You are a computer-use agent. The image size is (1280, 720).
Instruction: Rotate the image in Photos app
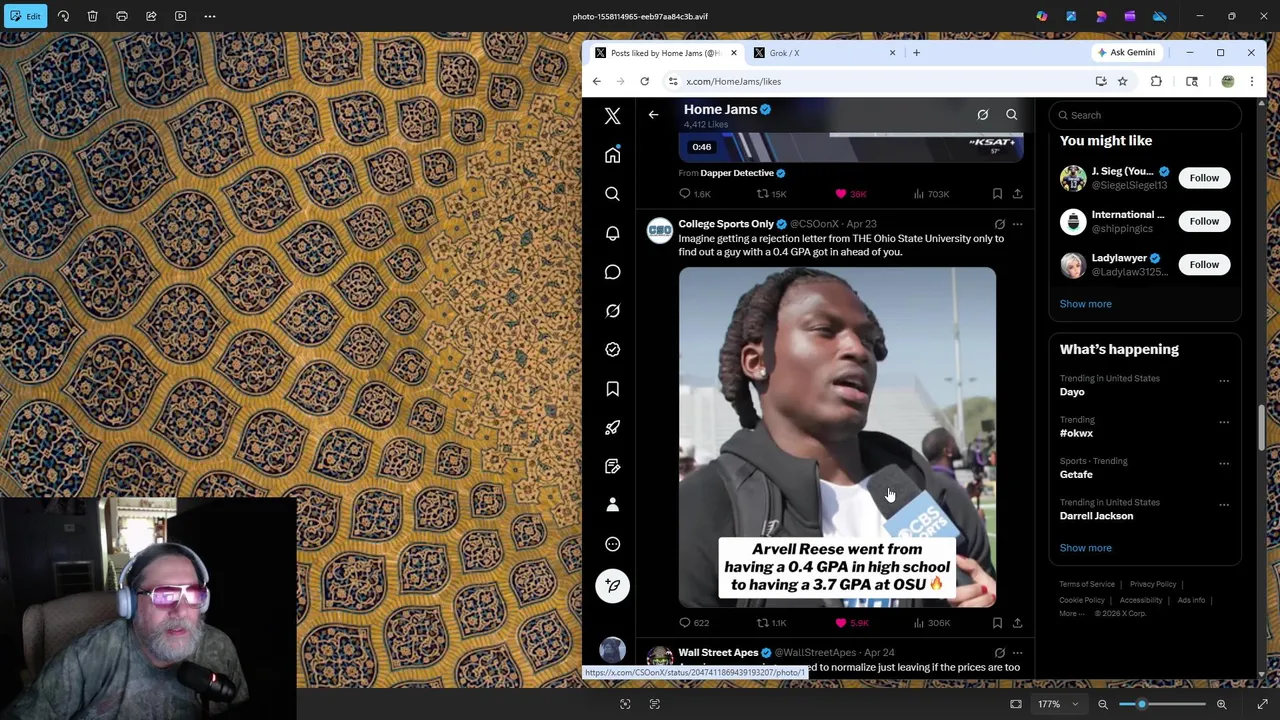coord(63,16)
